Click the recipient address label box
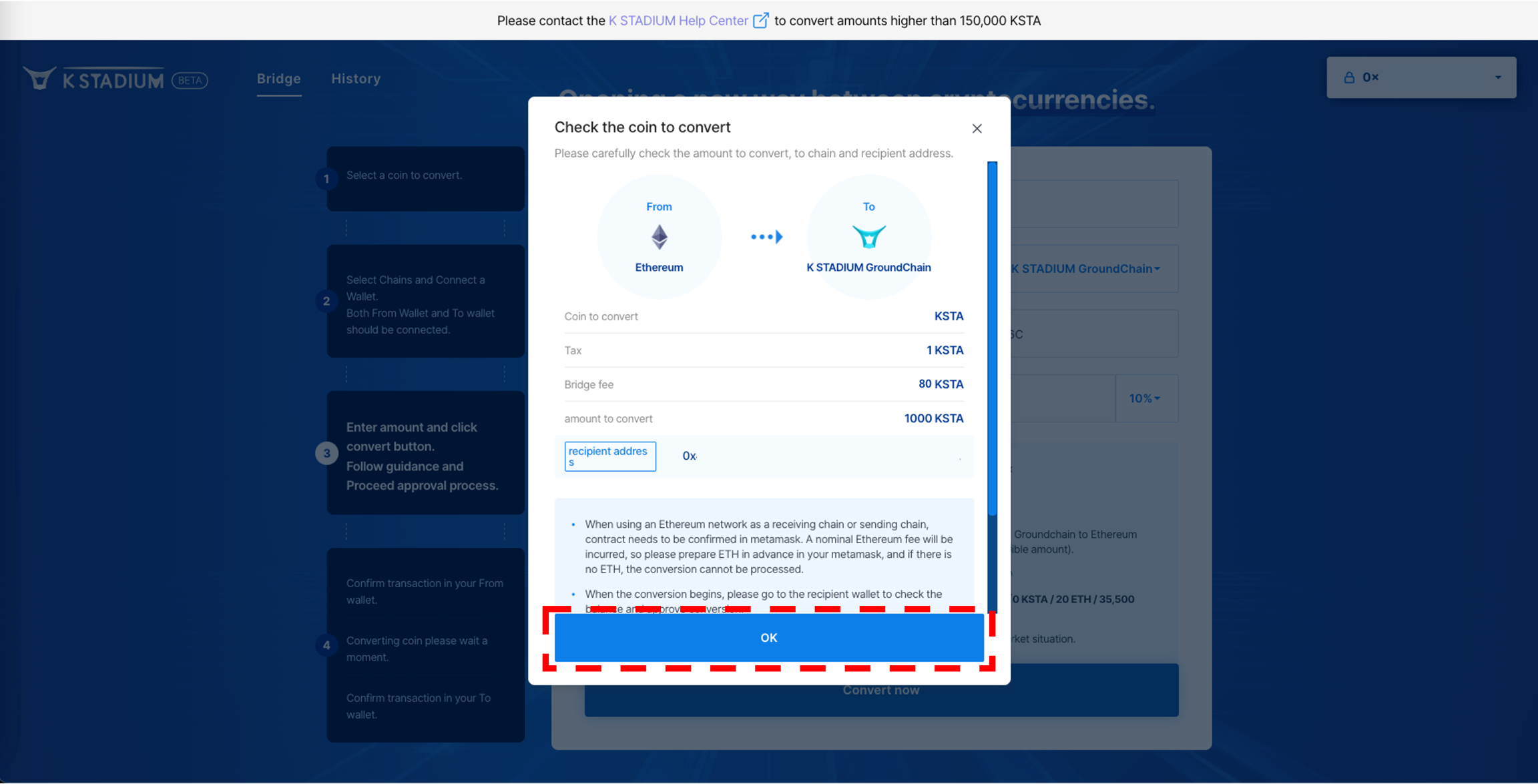Image resolution: width=1538 pixels, height=784 pixels. (x=609, y=456)
